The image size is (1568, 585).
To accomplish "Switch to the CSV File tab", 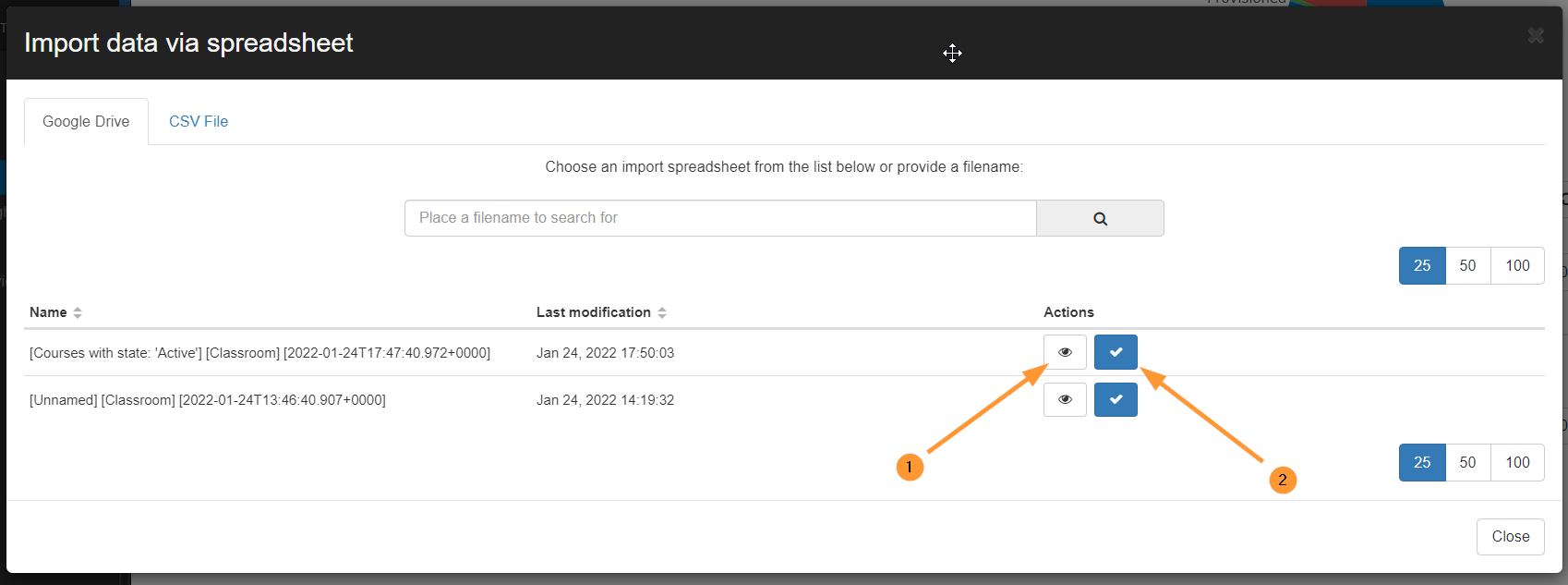I will tap(199, 121).
